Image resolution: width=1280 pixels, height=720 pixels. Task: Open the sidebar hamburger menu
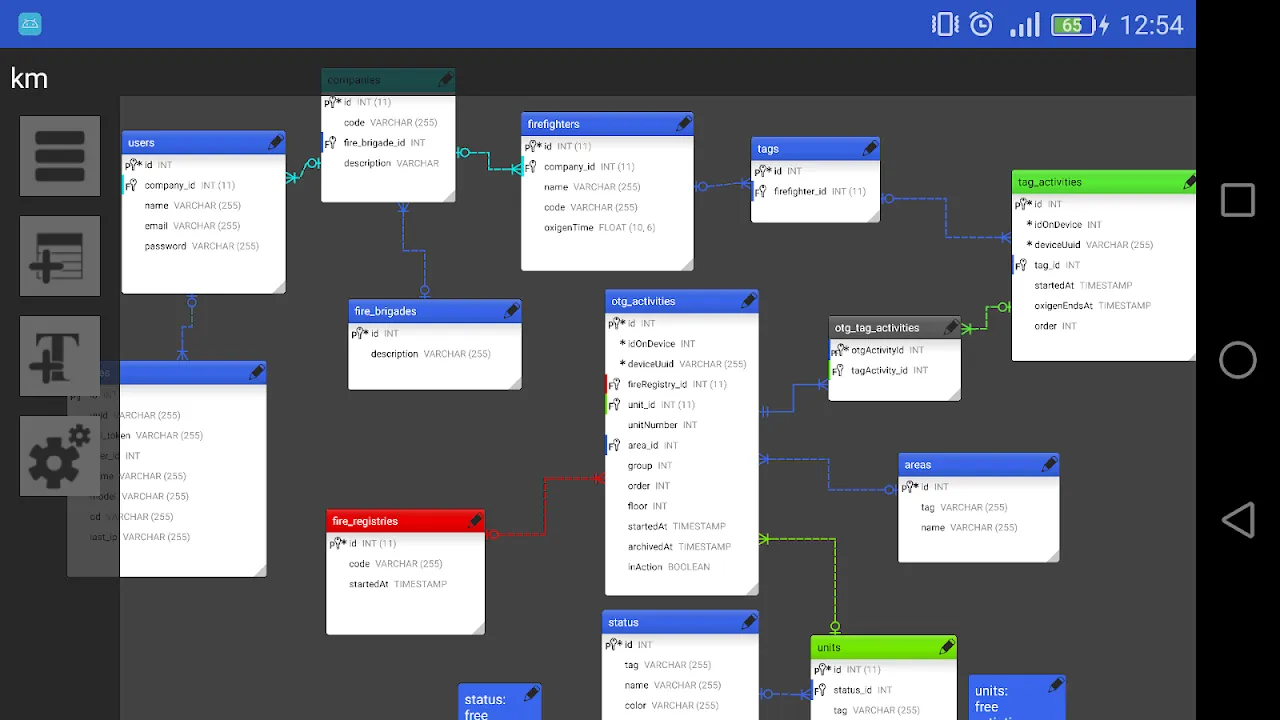pyautogui.click(x=59, y=155)
